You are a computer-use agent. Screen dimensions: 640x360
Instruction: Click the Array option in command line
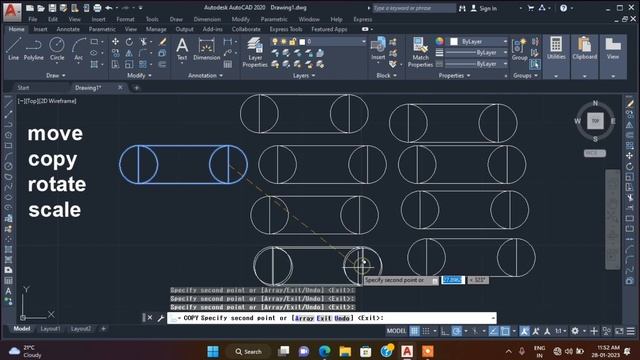pos(304,318)
